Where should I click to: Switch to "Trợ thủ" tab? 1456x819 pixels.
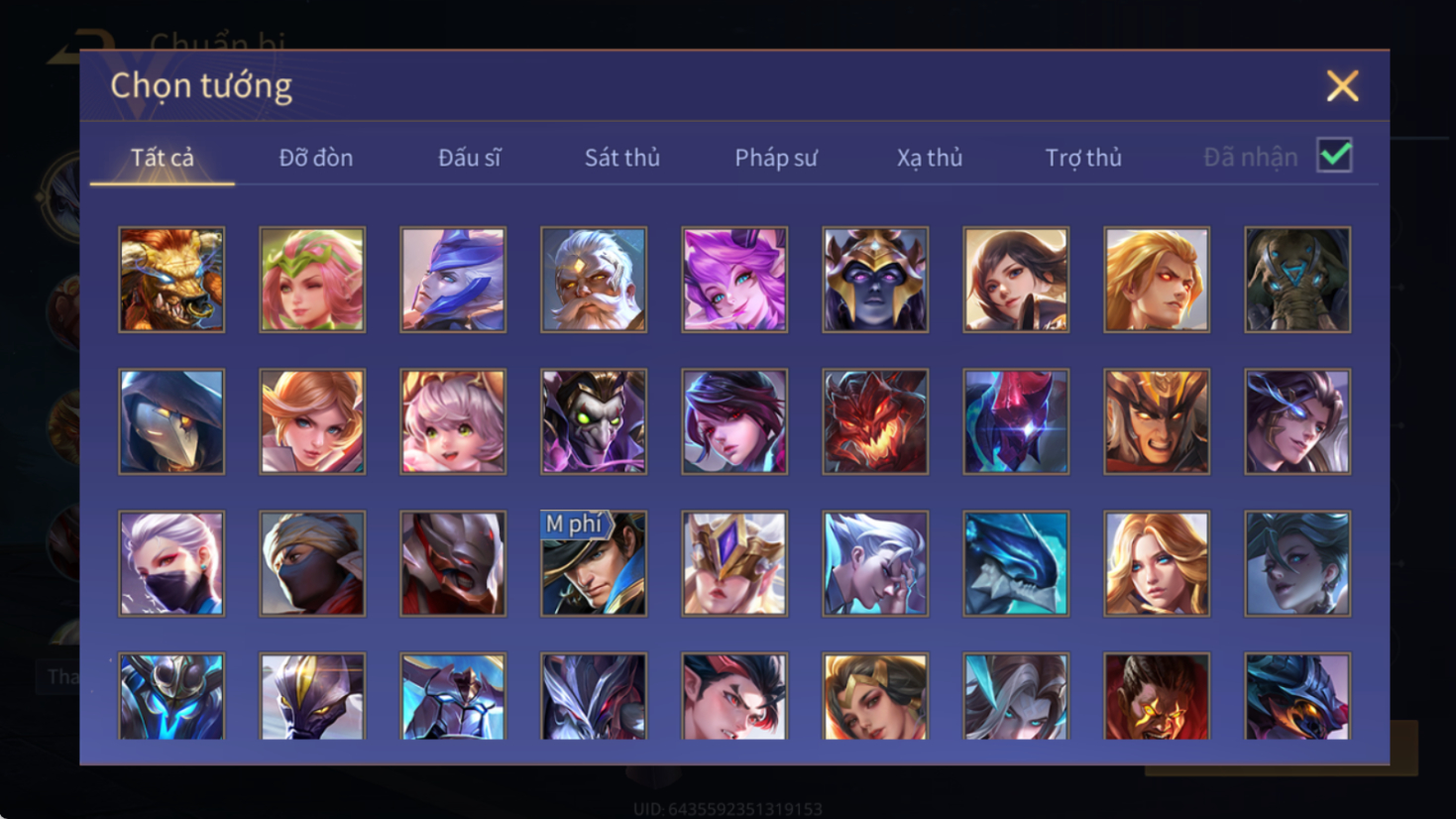coord(1083,158)
